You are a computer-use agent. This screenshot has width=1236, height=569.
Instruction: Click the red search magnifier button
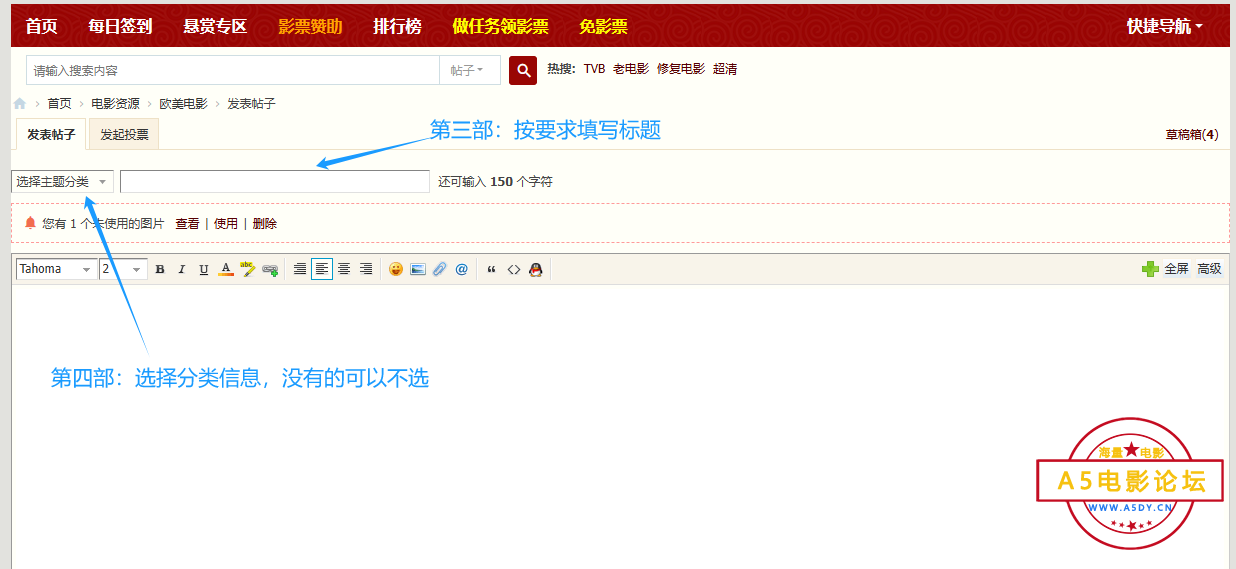523,70
